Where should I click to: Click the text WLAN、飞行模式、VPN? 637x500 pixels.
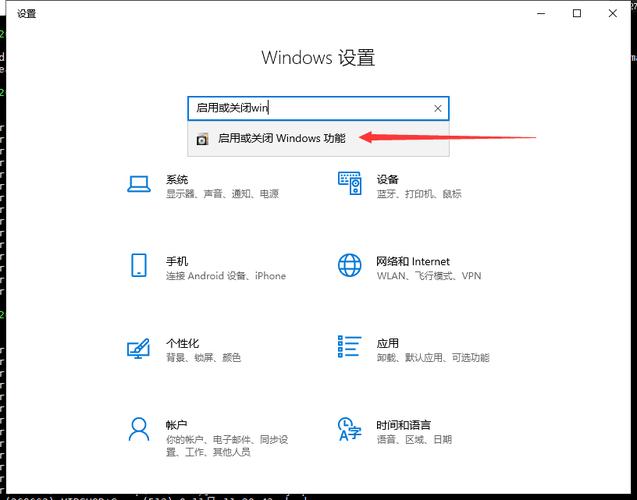429,276
